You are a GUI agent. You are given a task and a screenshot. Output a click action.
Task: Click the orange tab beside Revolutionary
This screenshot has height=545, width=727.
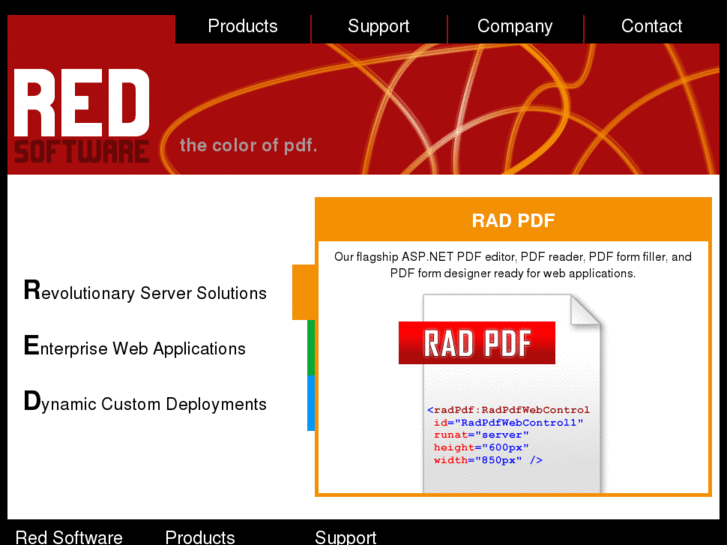[x=304, y=292]
